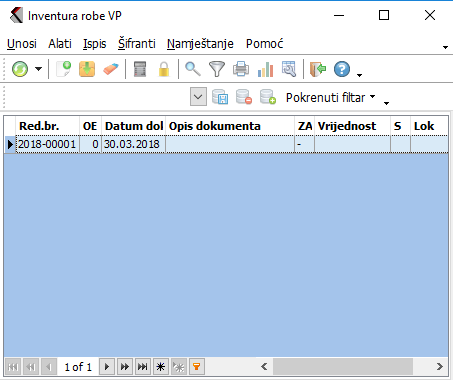453x380 pixels.
Task: Click the empty Opis dokumenta cell of row 2018-00001
Action: 230,144
